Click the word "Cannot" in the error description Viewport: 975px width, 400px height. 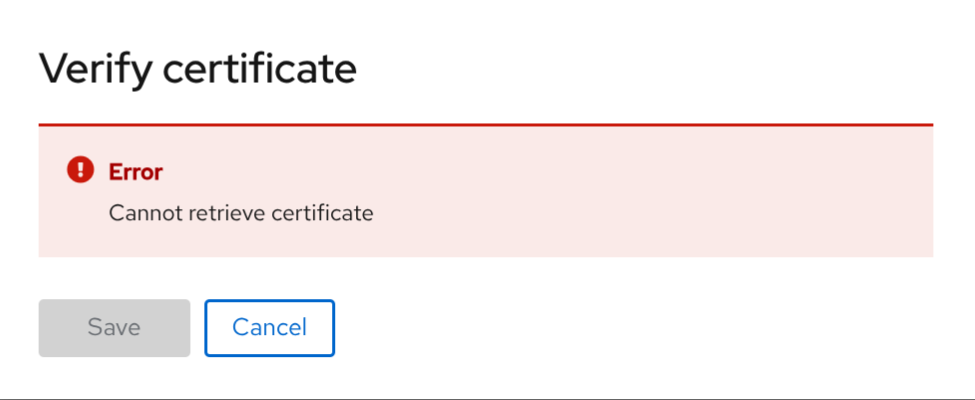pos(139,213)
